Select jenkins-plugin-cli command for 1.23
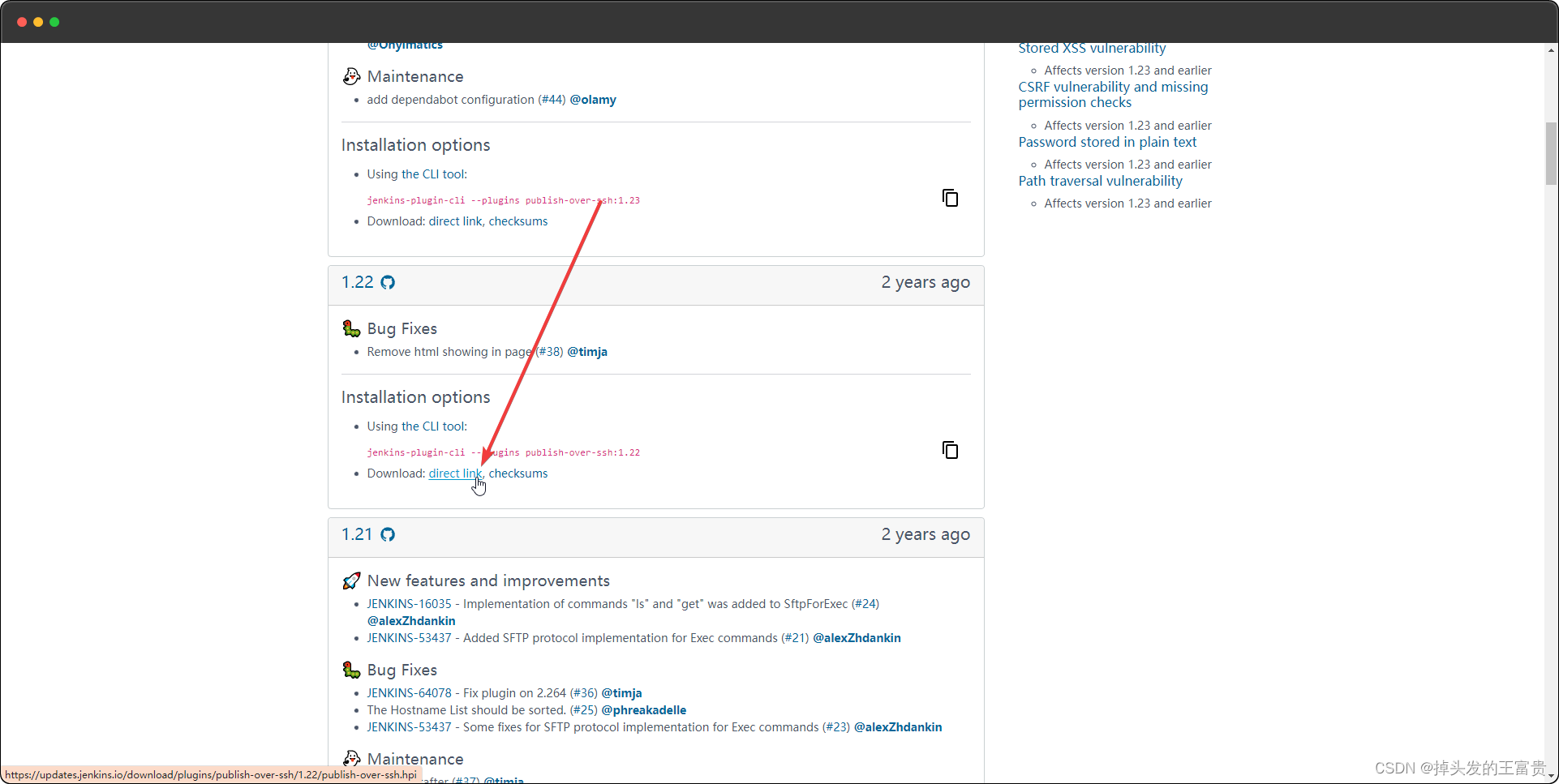 click(x=503, y=200)
